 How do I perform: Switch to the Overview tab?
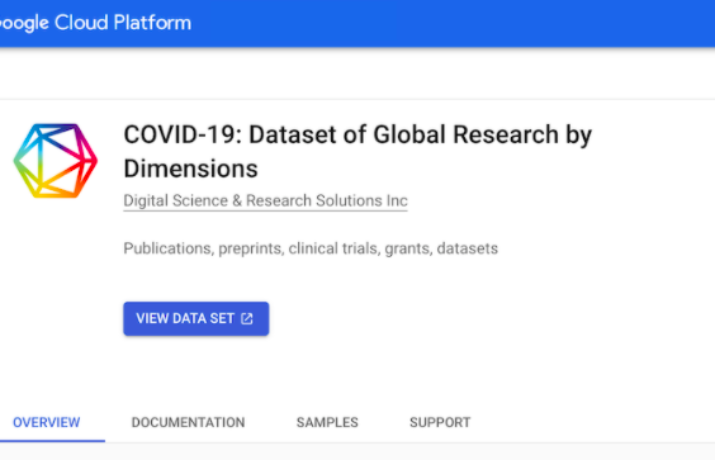[46, 423]
